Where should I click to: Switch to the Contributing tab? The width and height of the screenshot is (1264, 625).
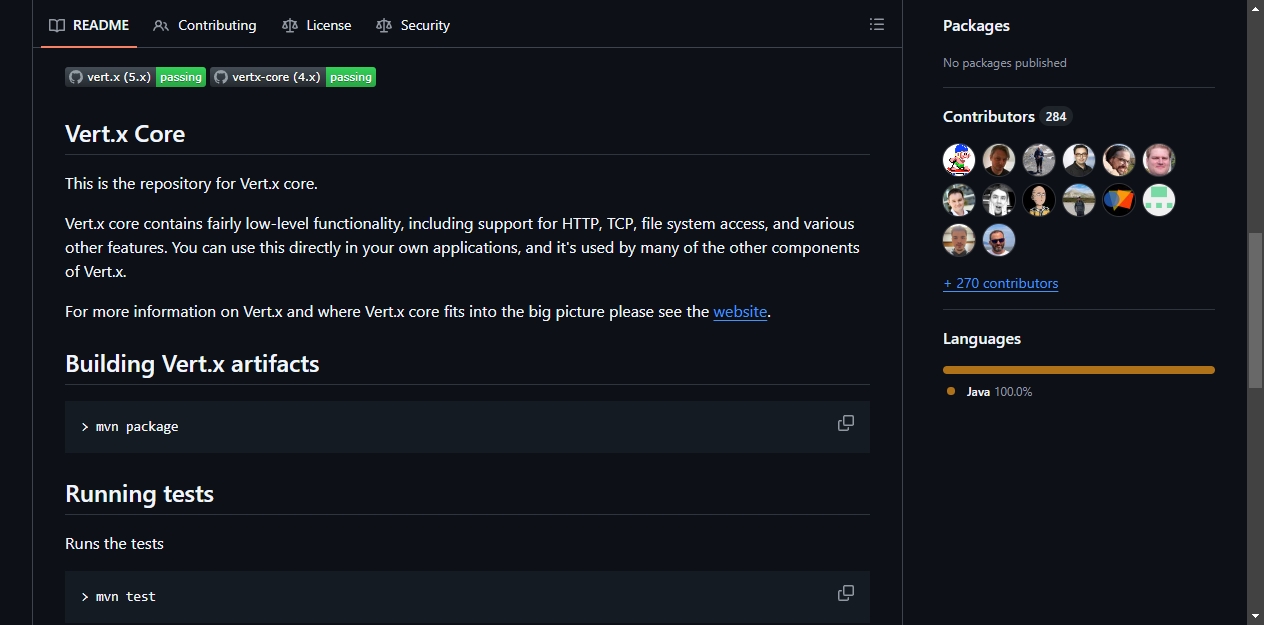[x=205, y=25]
